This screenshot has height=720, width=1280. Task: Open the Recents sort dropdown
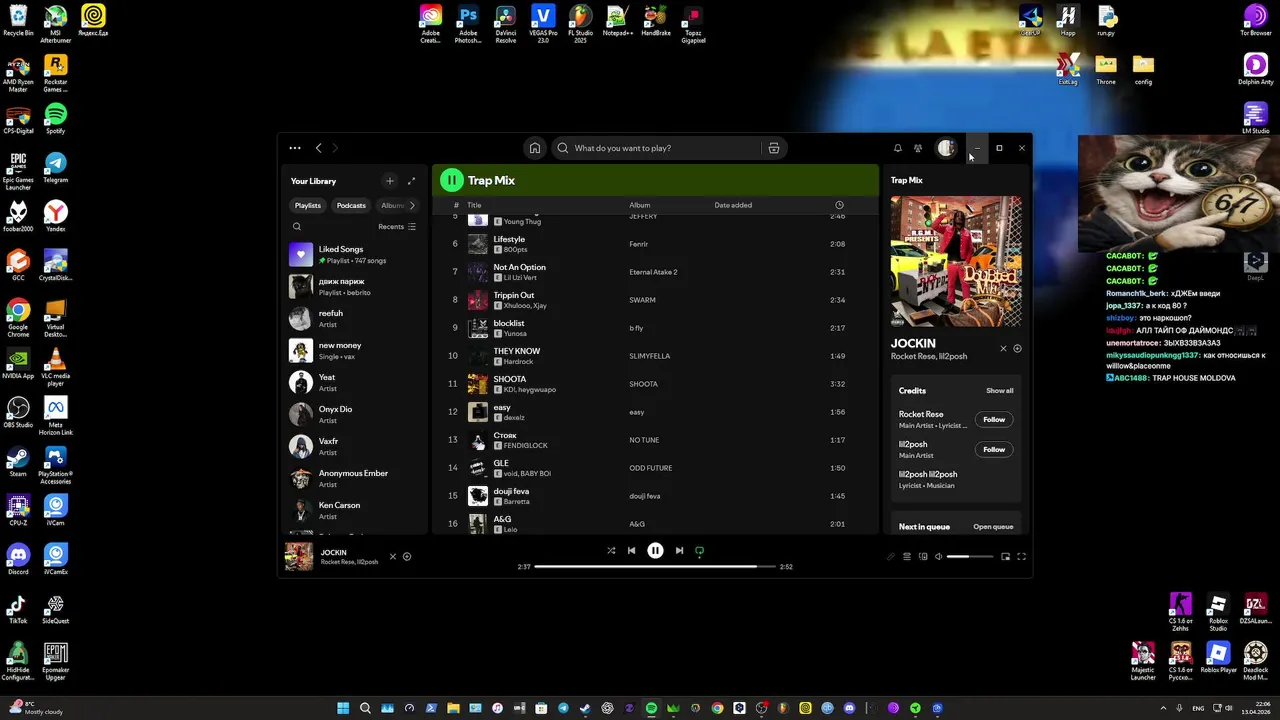coord(397,227)
